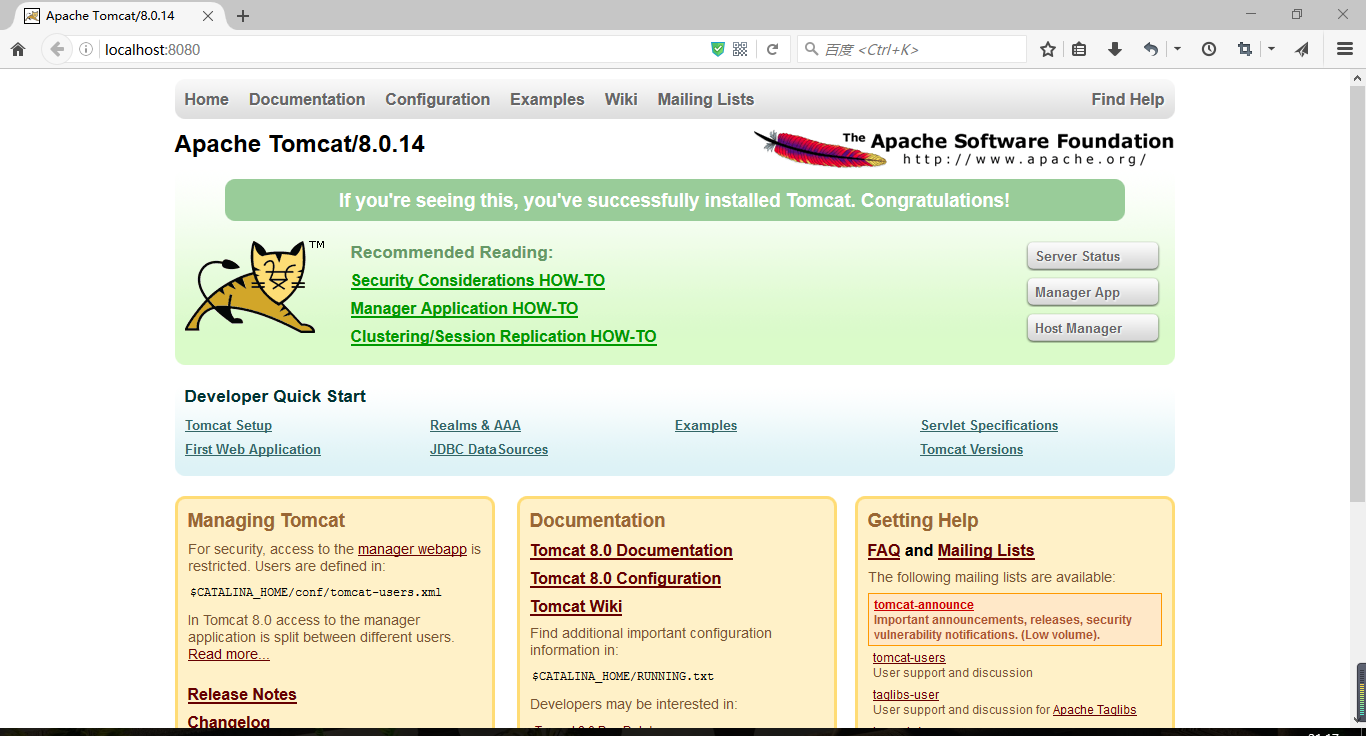This screenshot has height=736, width=1366.
Task: Click the $CATALINA_HOME/conf/tomcat-users.xml path text
Action: click(316, 592)
